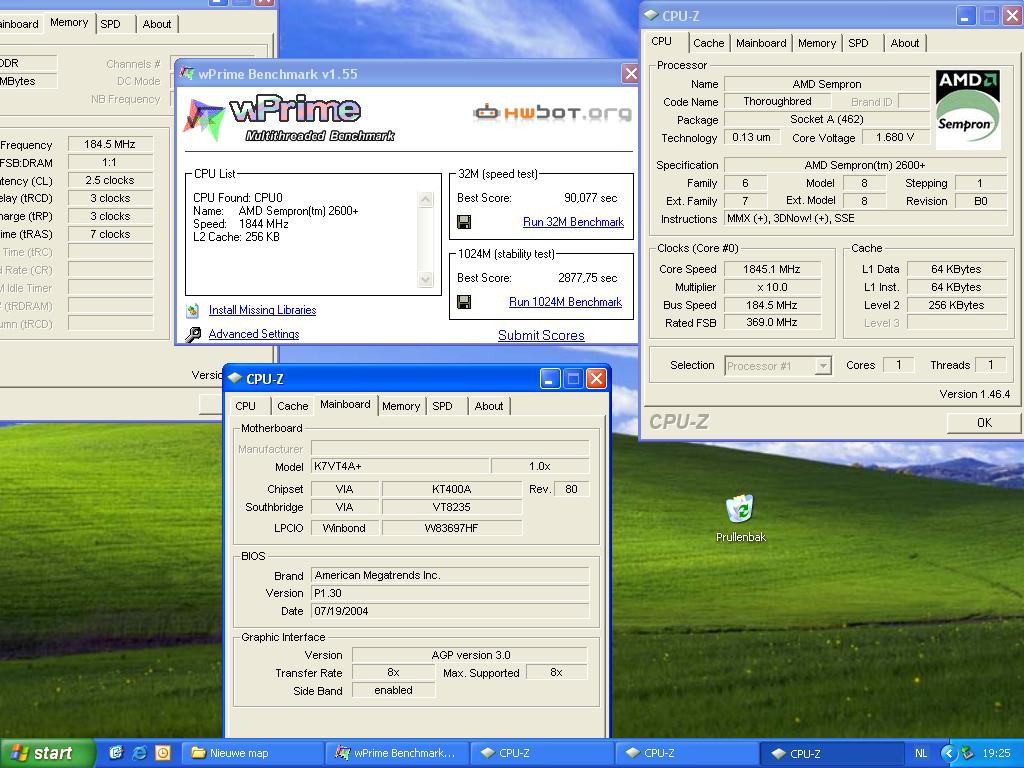Click the tray arrow to show hidden icons

[x=948, y=753]
